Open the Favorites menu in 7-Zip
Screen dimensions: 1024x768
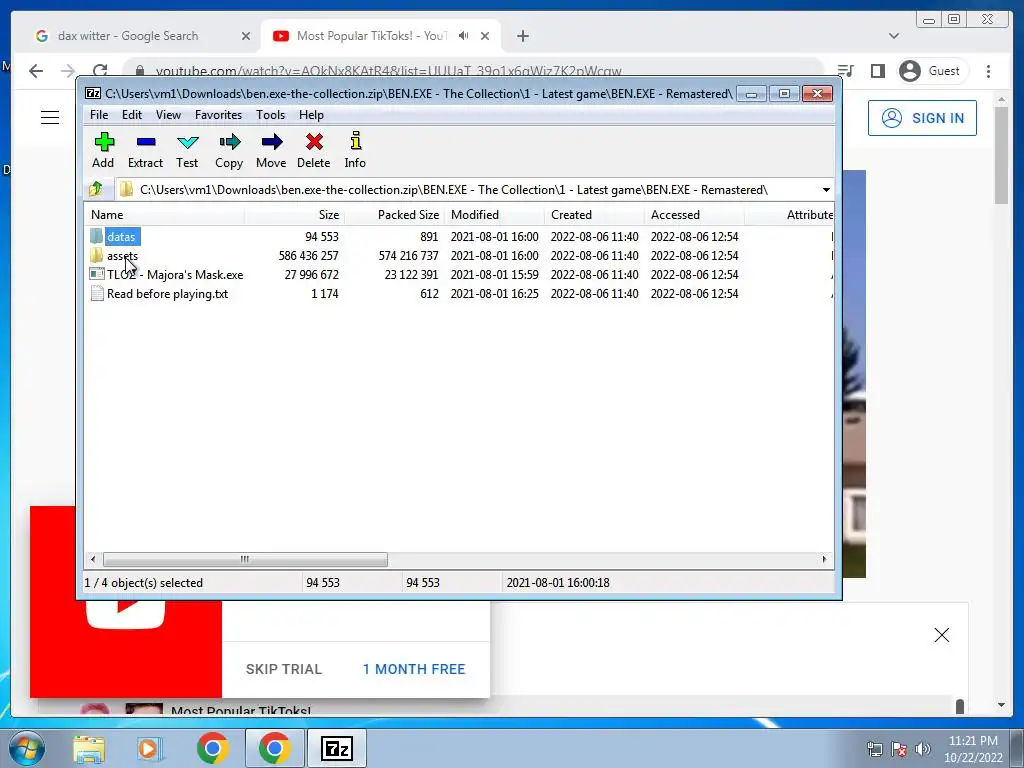coord(219,115)
